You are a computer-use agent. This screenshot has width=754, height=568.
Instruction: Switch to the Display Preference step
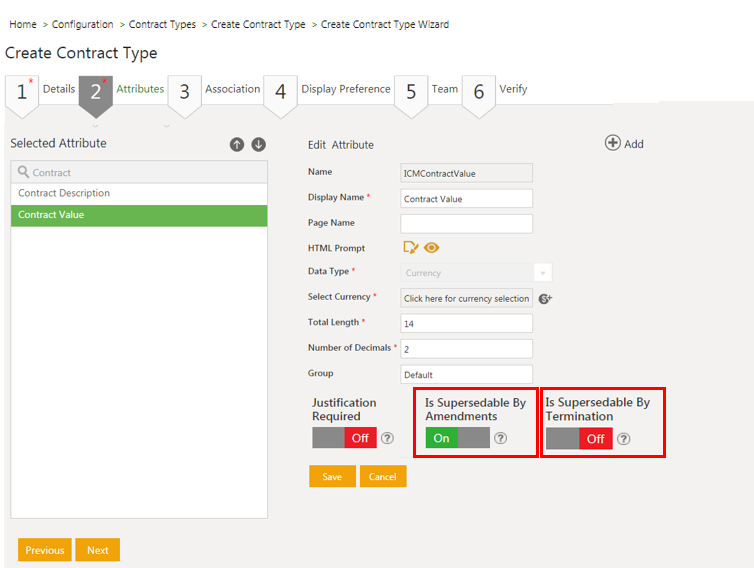tap(330, 90)
